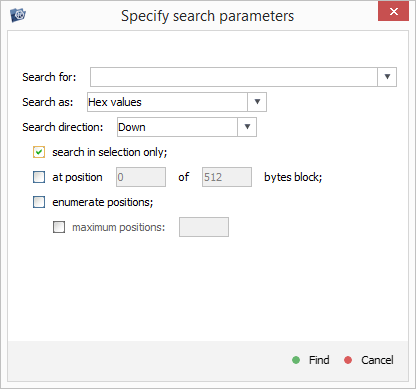
Task: Tick the 'enumerate positions' checkbox
Action: tap(39, 202)
